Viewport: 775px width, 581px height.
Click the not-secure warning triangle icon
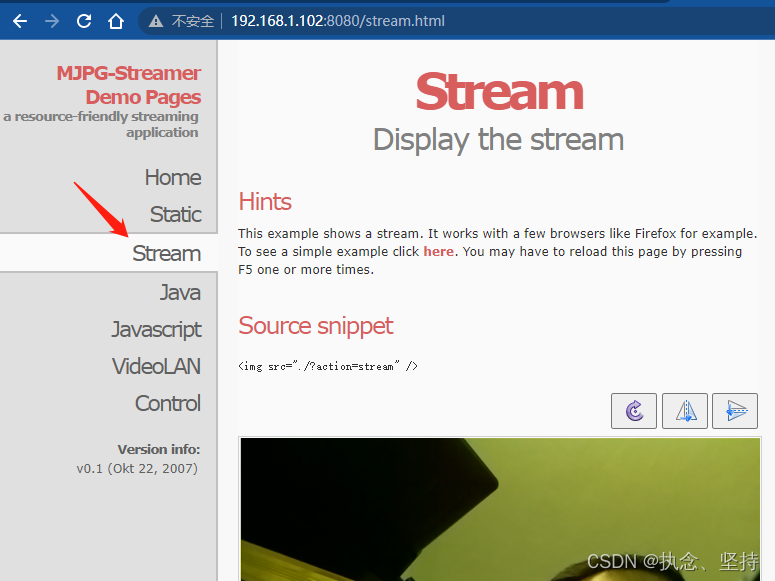(x=156, y=21)
